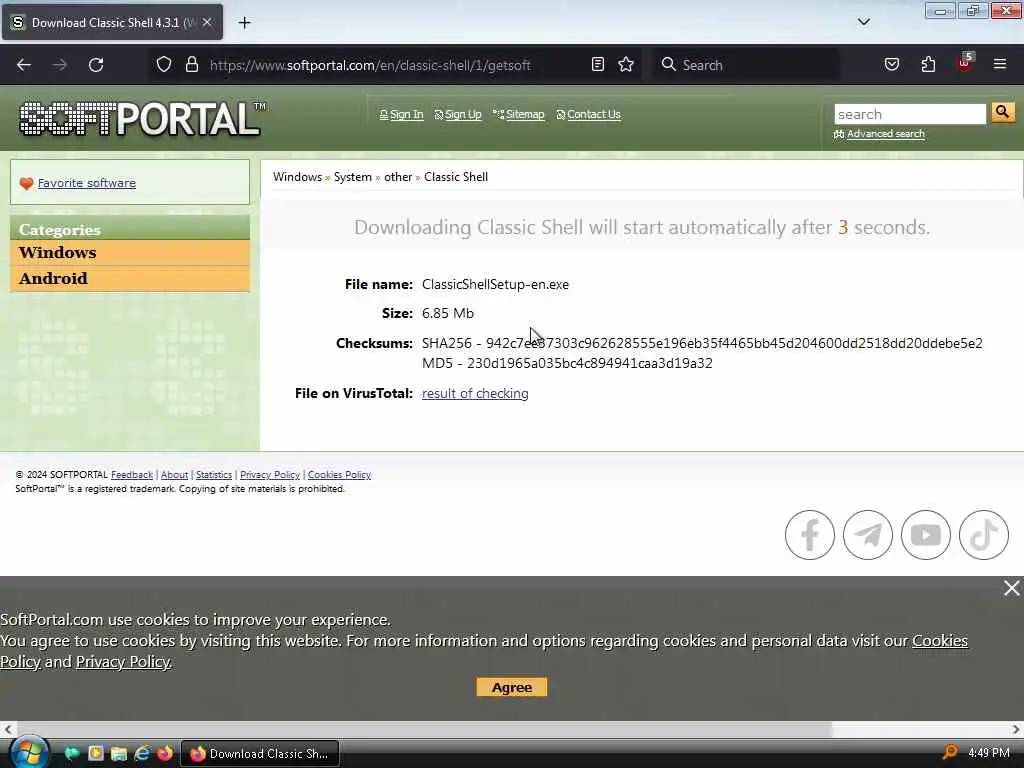Viewport: 1024px width, 768px height.
Task: Click the Firefox Search box
Action: [x=746, y=65]
